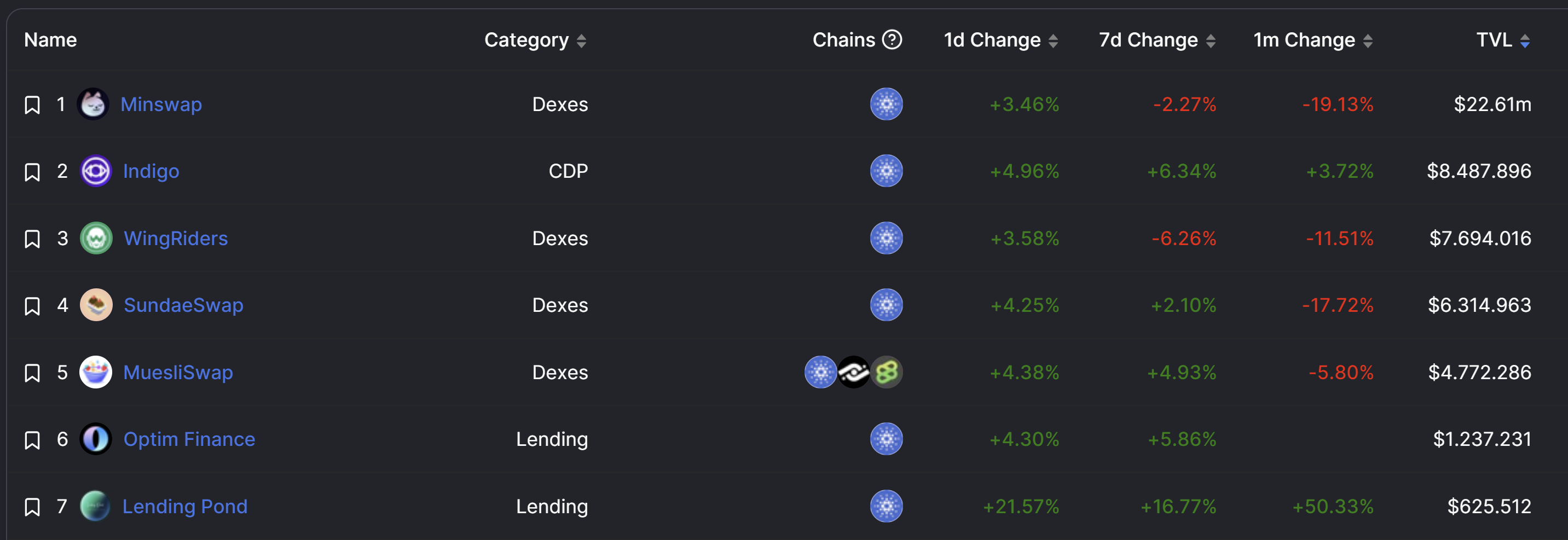Bookmark the WingRiders protocol
This screenshot has width=1568, height=540.
click(32, 238)
